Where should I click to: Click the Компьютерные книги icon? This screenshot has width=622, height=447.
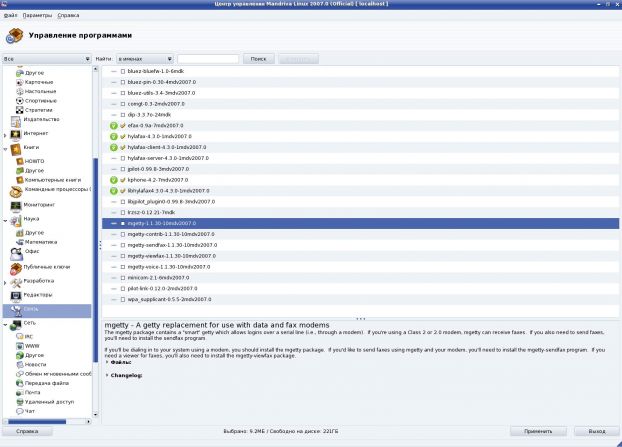[x=19, y=180]
